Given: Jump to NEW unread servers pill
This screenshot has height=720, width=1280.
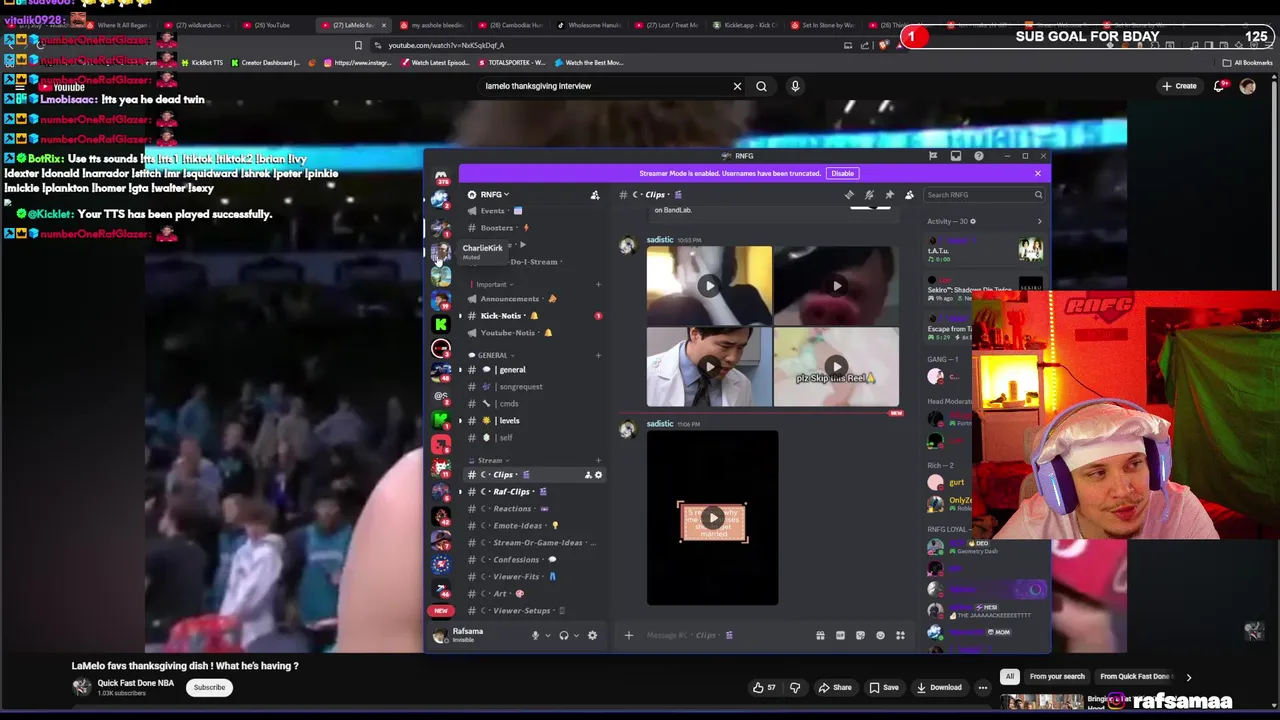Looking at the screenshot, I should [x=440, y=610].
